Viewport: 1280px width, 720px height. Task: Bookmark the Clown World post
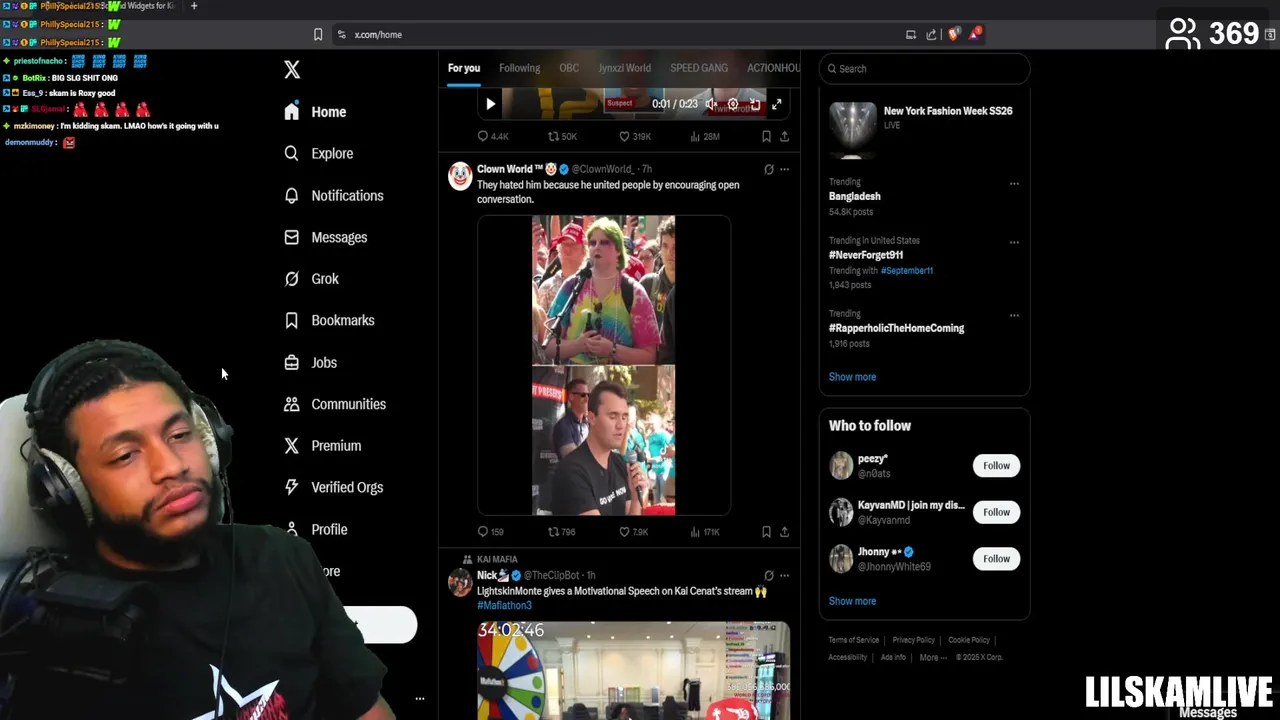point(766,532)
